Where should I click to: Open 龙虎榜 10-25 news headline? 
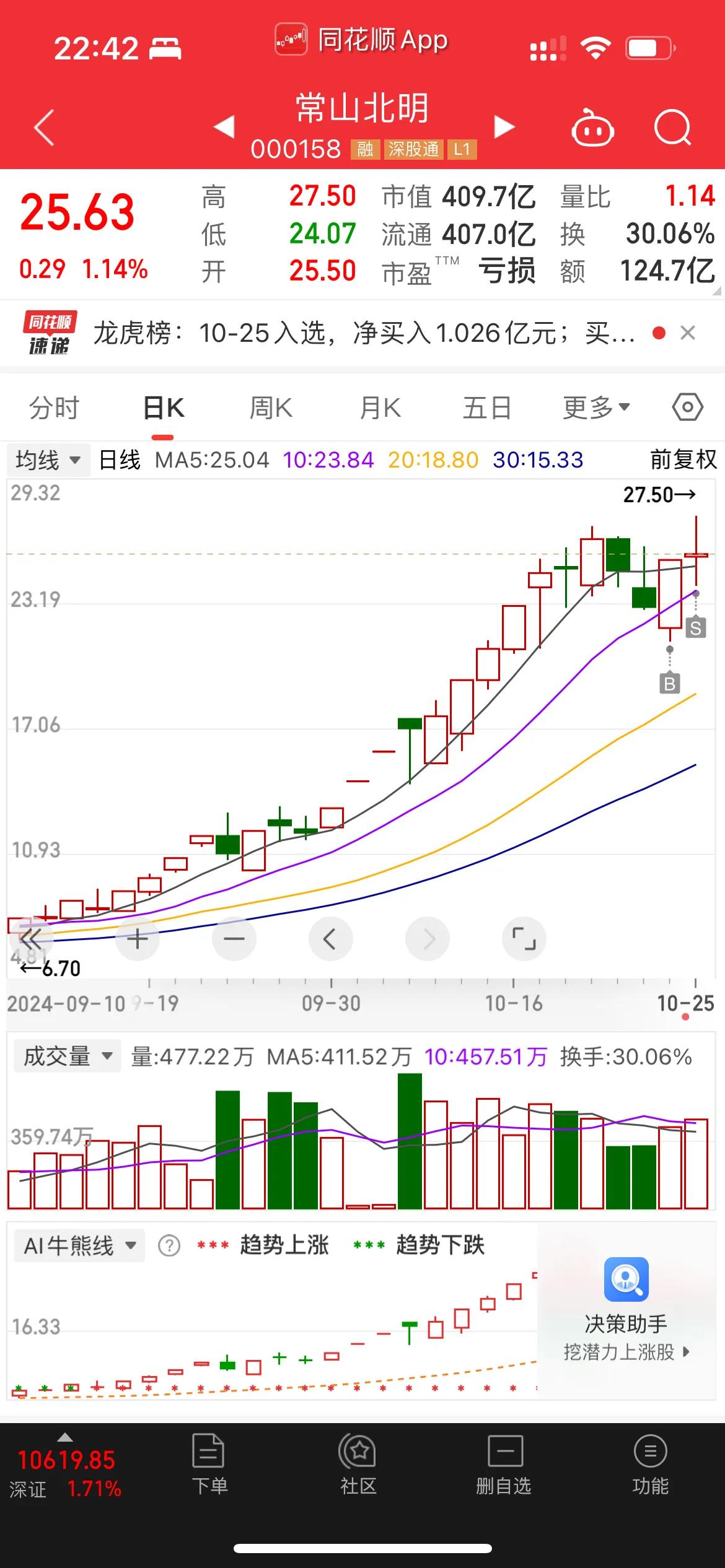(364, 333)
